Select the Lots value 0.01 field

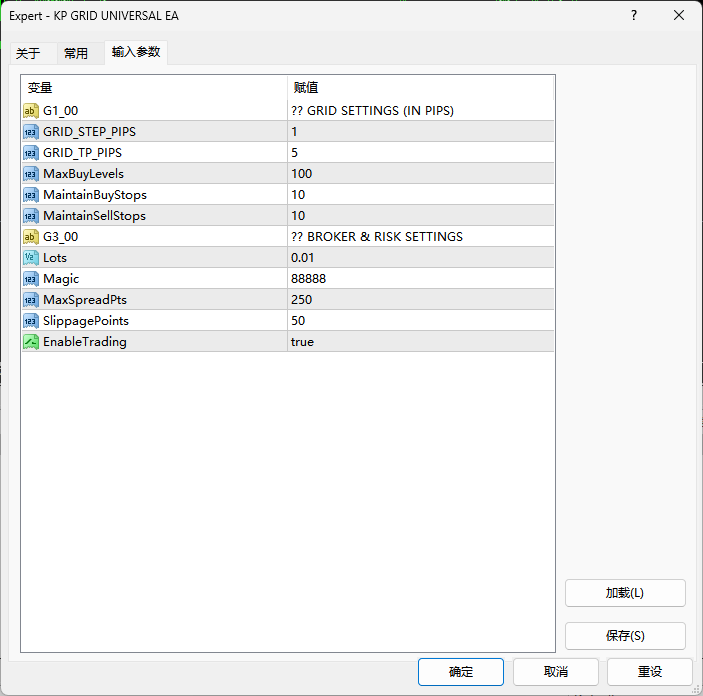(420, 258)
